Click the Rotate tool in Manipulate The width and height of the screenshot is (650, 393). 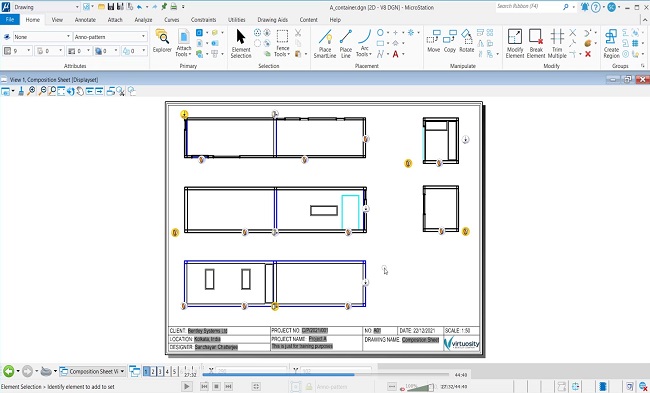[x=466, y=41]
